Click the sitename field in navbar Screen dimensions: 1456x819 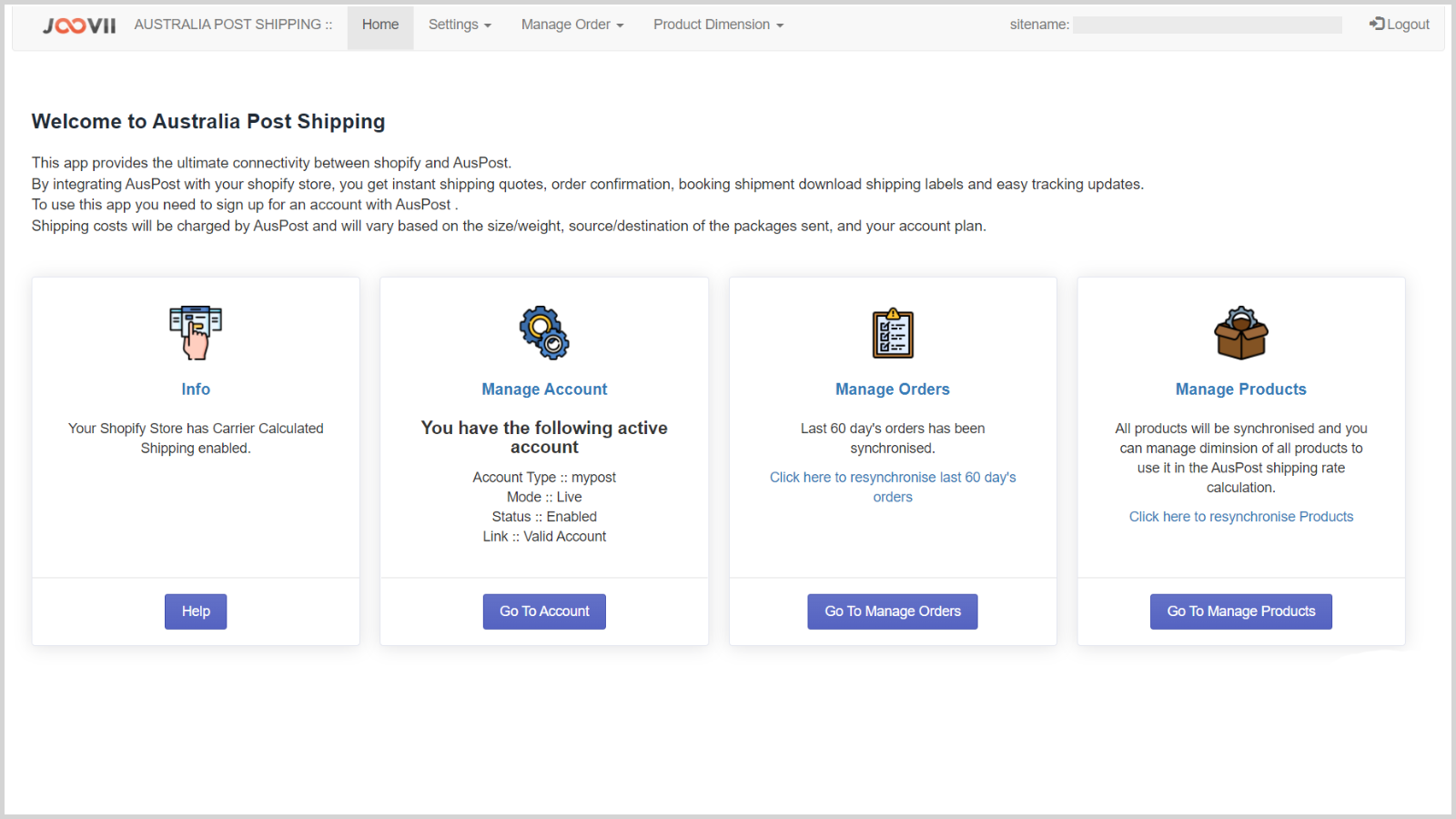coord(1207,25)
